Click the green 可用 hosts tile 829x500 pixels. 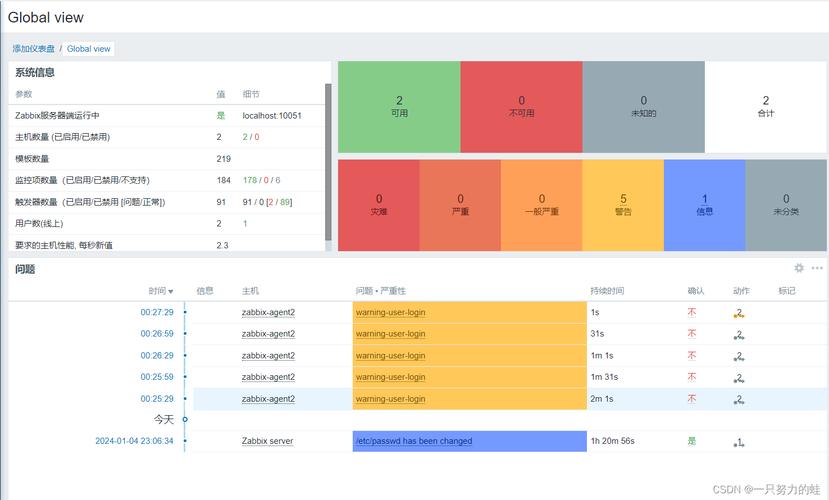(x=399, y=107)
